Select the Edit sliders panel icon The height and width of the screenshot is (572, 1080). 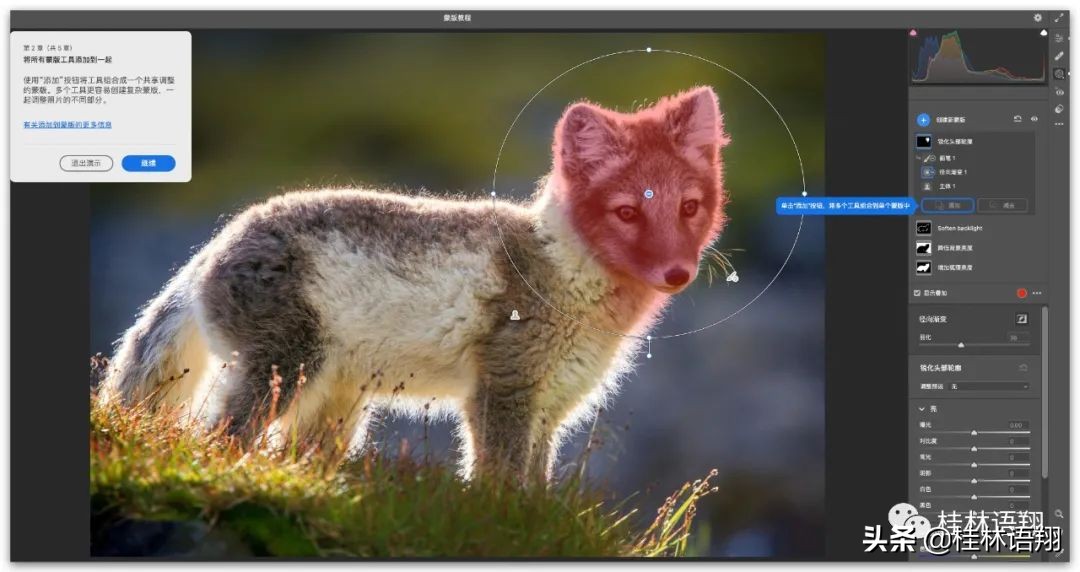(x=1059, y=38)
